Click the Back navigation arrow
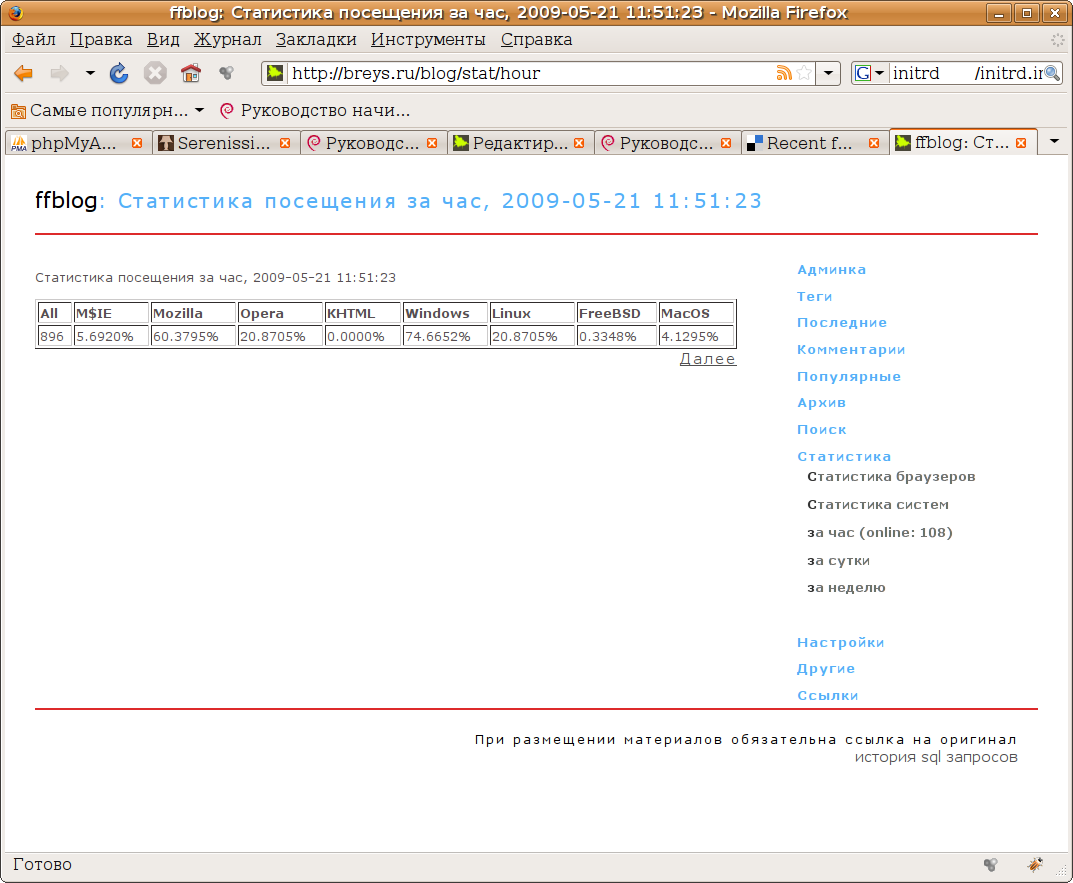The height and width of the screenshot is (883, 1073). 24,73
